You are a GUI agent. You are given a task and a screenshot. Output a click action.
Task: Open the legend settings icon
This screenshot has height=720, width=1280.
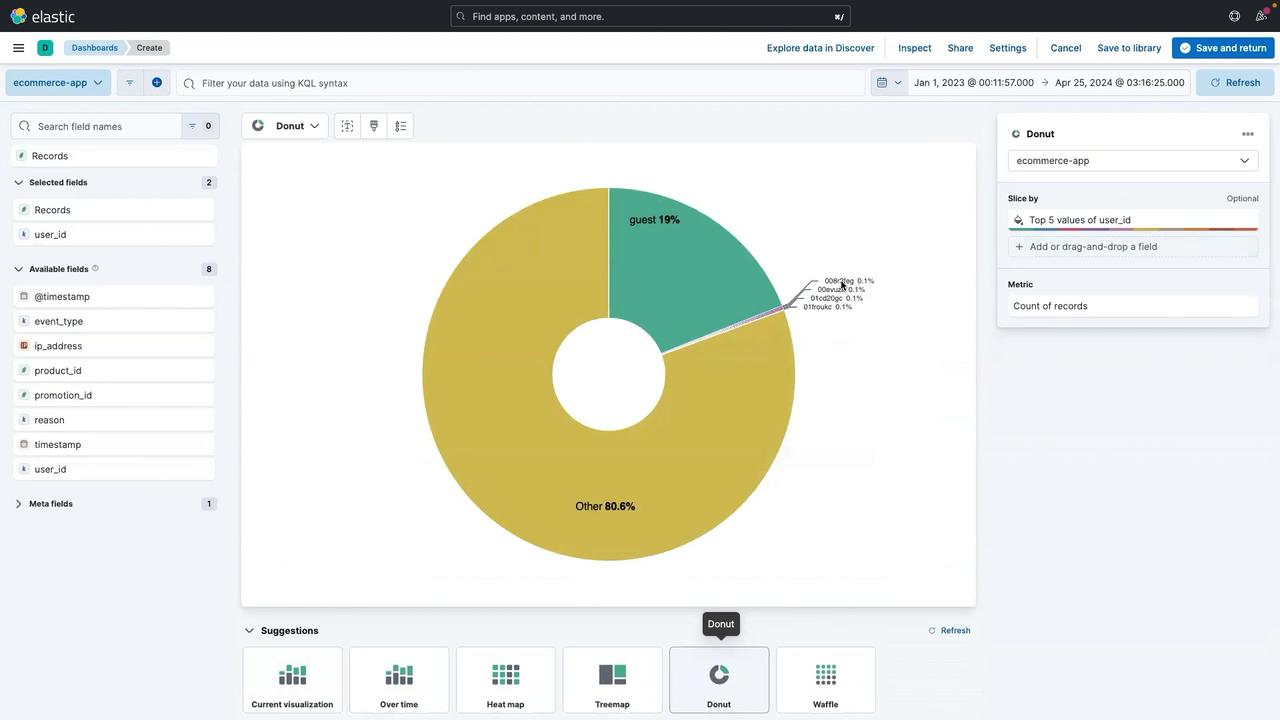point(401,126)
